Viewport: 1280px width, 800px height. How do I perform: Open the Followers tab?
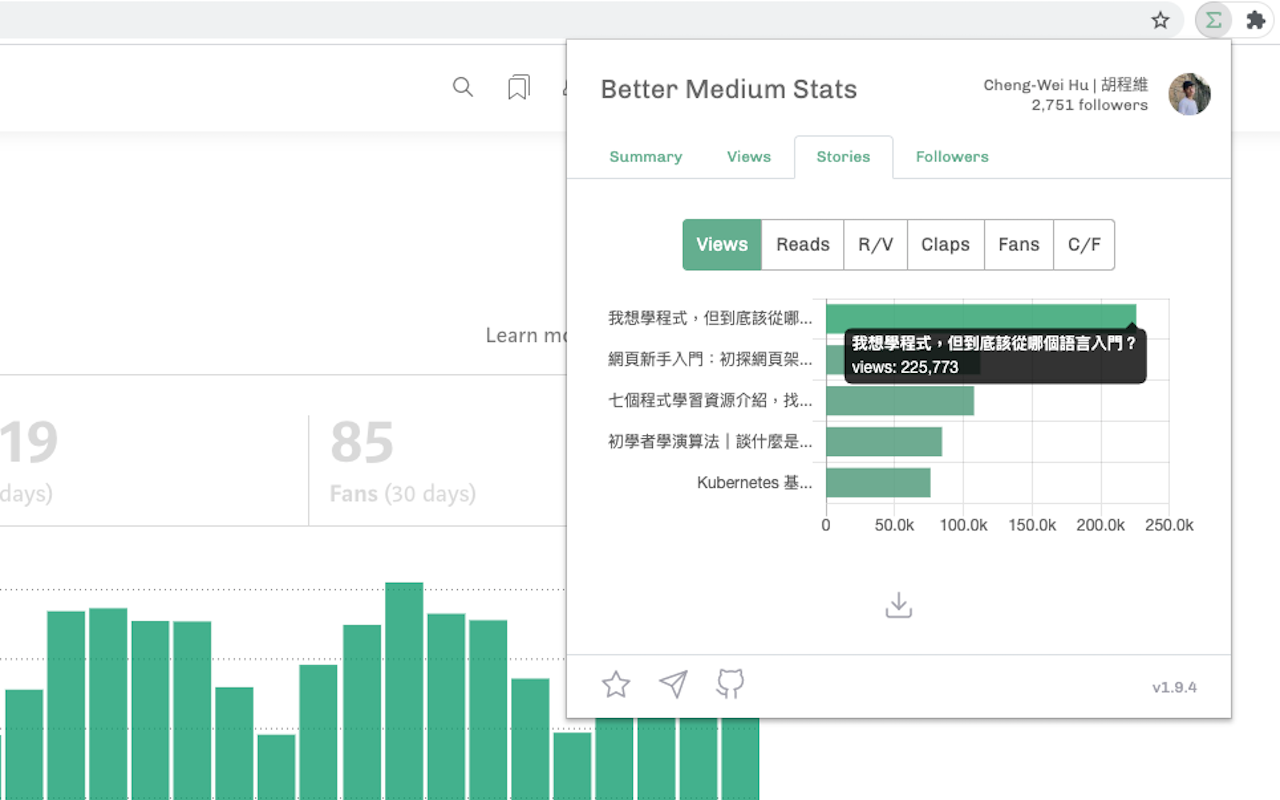[x=952, y=157]
